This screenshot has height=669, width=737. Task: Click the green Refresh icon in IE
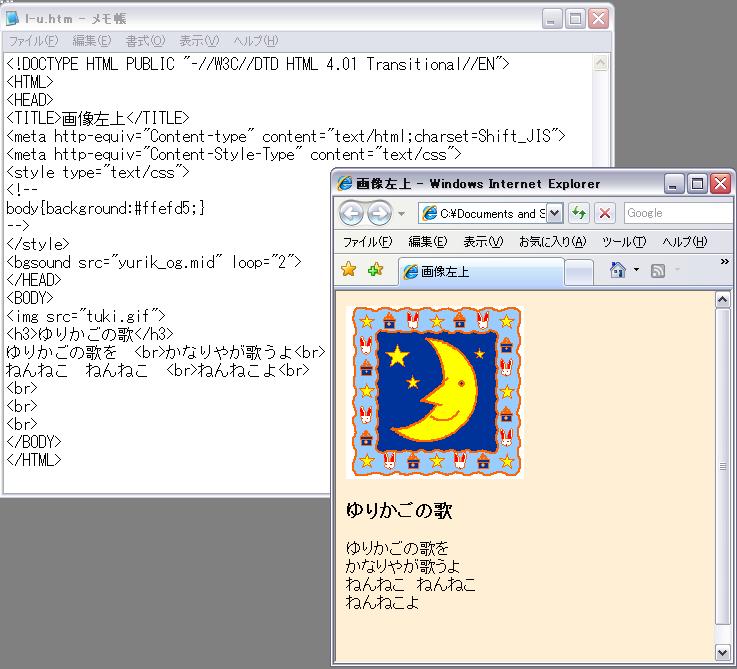pyautogui.click(x=579, y=213)
